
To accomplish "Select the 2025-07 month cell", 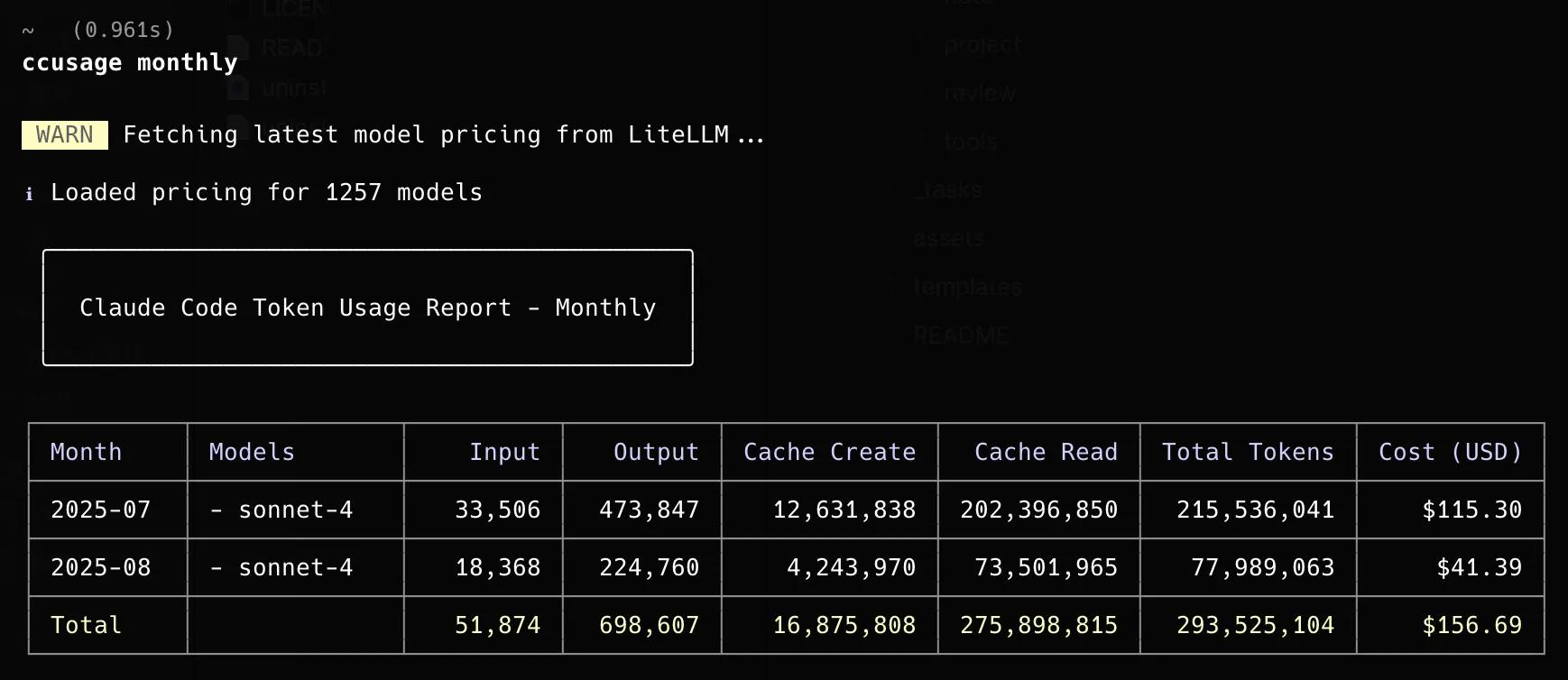I will coord(100,510).
